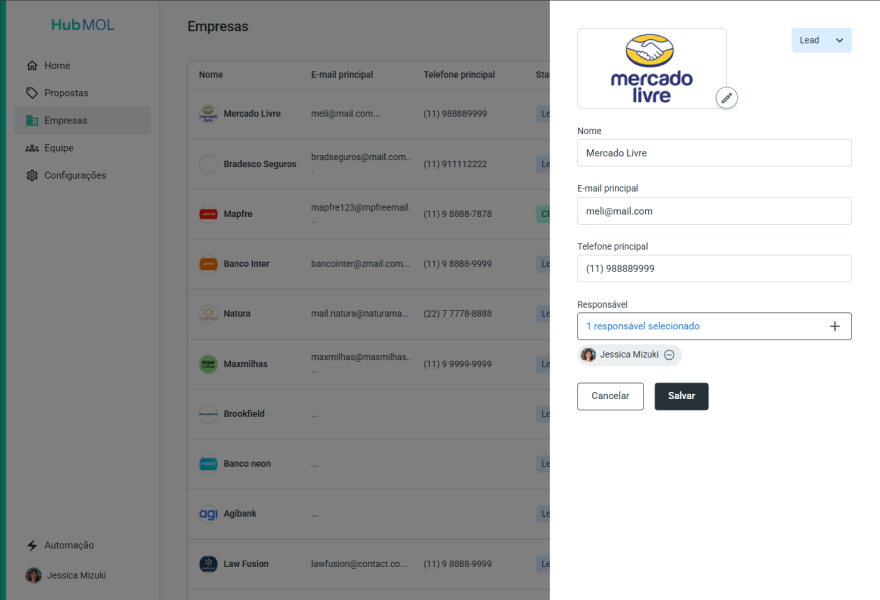Click Brookfield company name
This screenshot has width=880, height=600.
coord(244,414)
